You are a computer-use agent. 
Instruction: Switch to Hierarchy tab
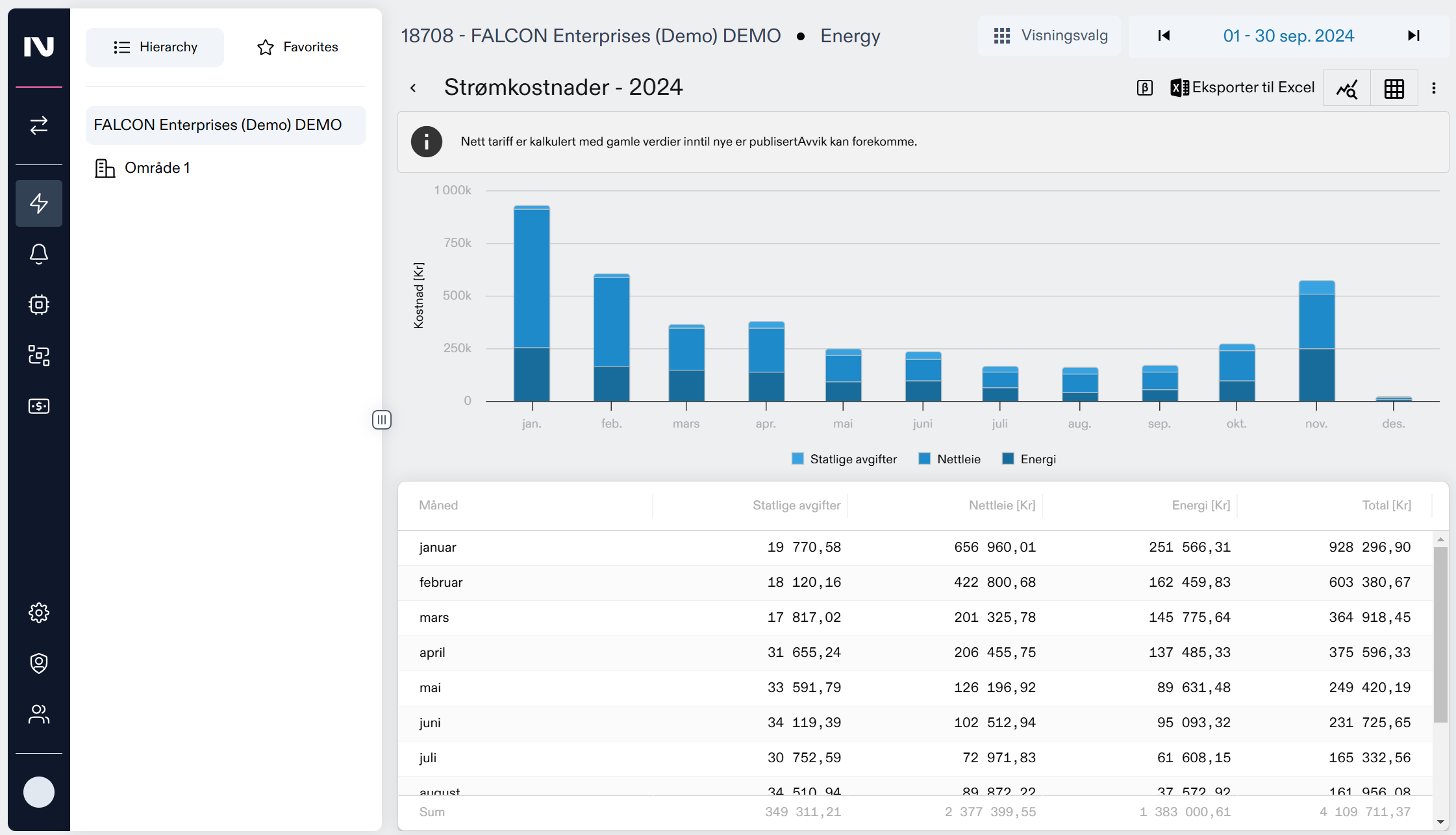coord(155,47)
